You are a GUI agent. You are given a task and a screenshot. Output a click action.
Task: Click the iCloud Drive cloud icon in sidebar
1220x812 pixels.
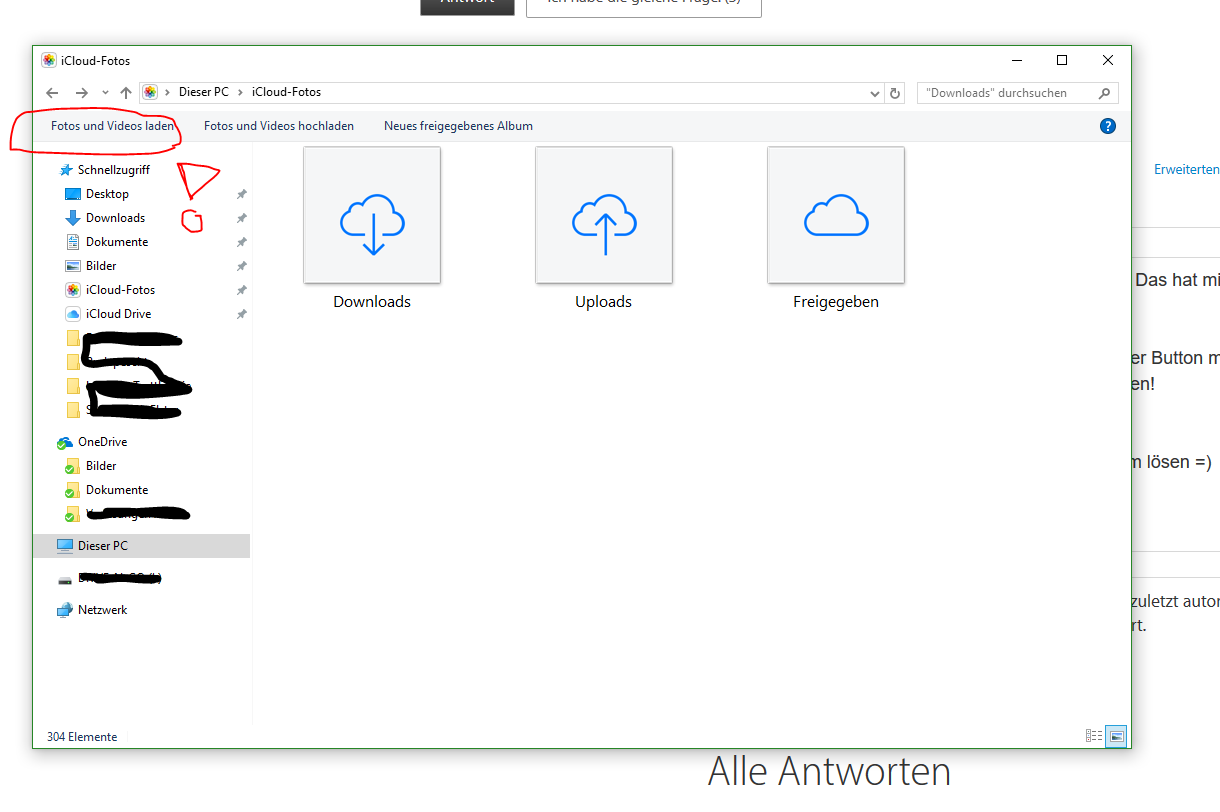[72, 314]
